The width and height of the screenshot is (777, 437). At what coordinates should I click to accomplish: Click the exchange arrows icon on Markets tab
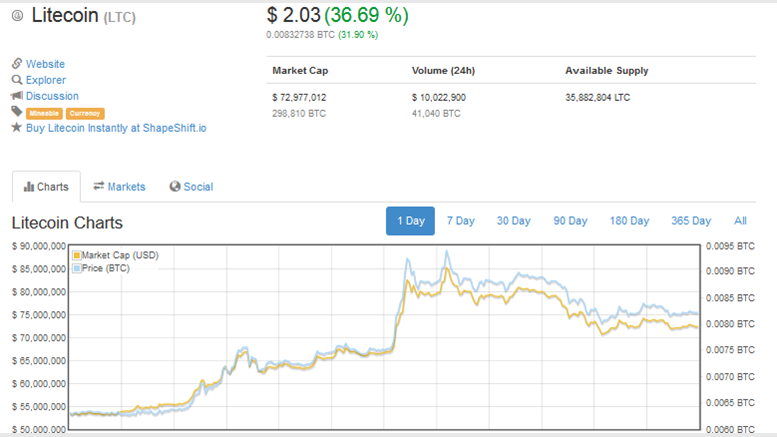99,186
